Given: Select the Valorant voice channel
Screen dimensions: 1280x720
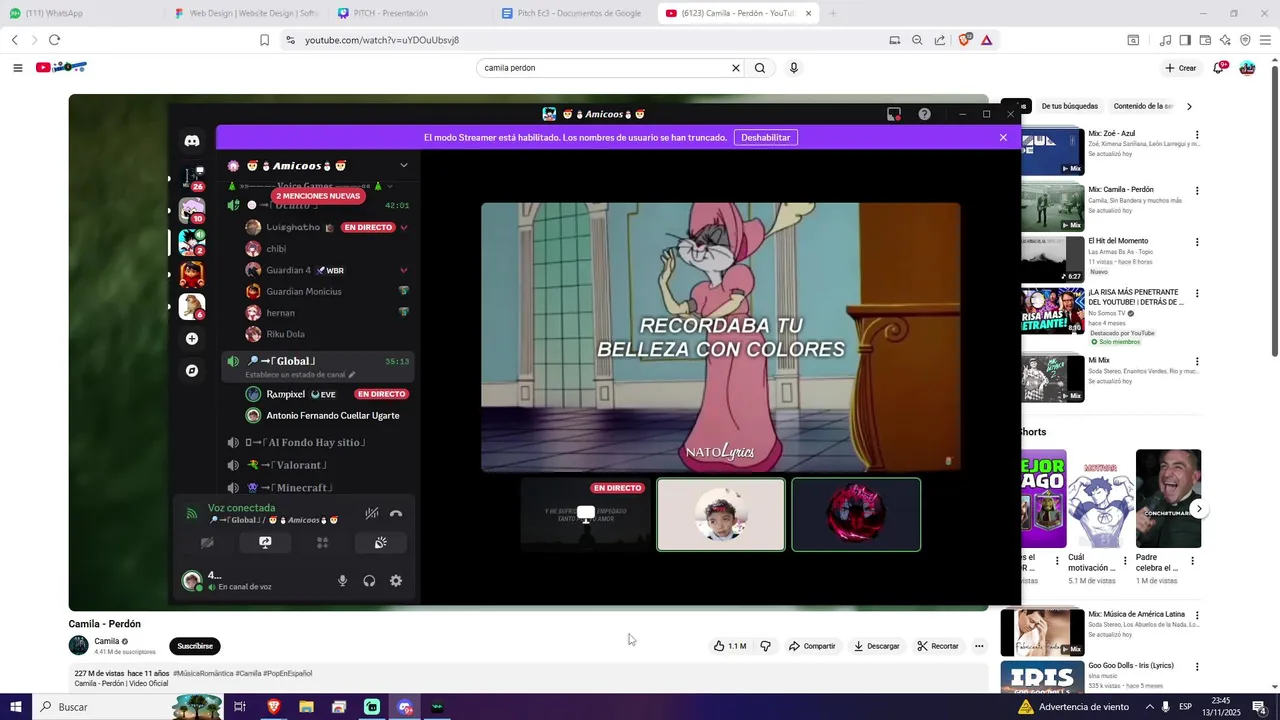Looking at the screenshot, I should pos(318,465).
